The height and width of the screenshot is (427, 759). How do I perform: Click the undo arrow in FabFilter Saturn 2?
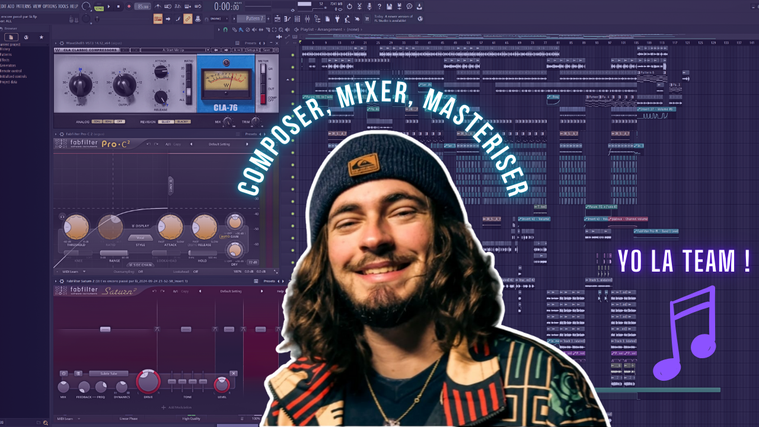pyautogui.click(x=154, y=291)
